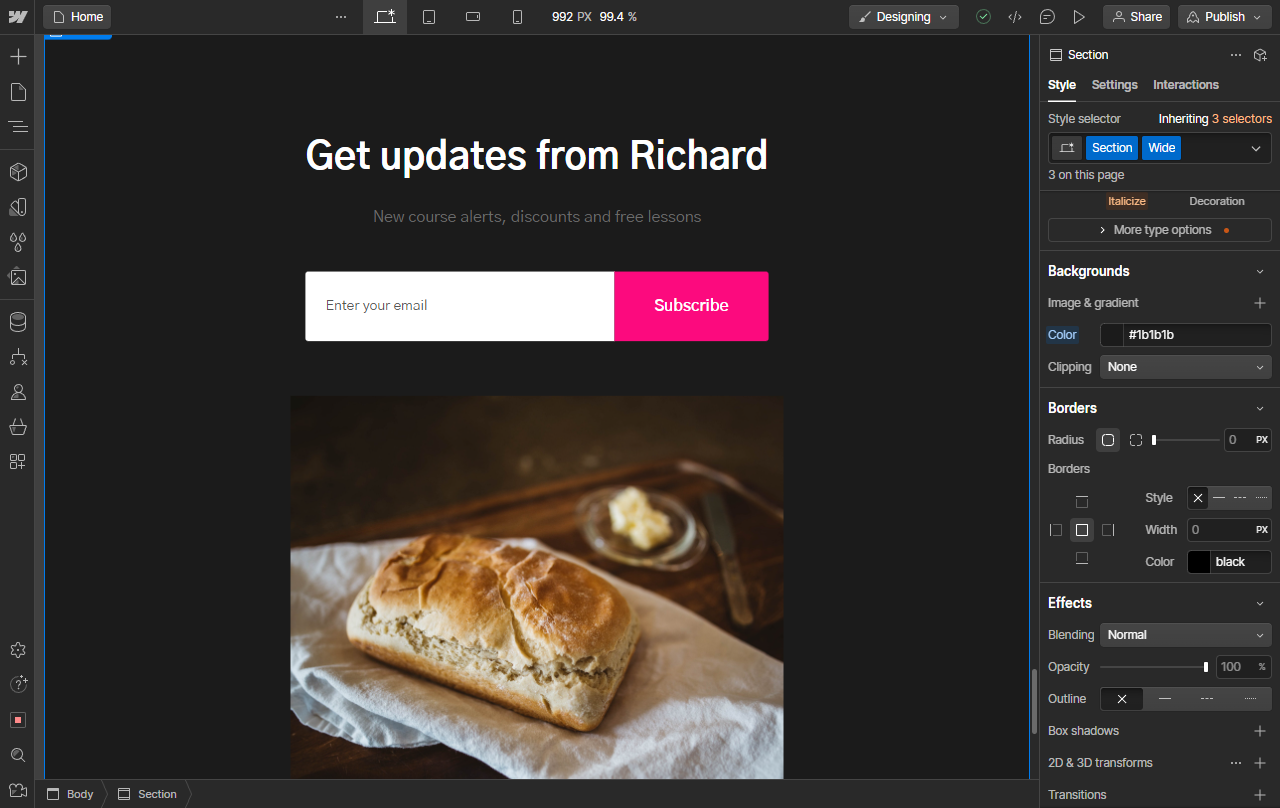Open the search magnifier in left sidebar
Screen dimensions: 1280x808
(17, 755)
